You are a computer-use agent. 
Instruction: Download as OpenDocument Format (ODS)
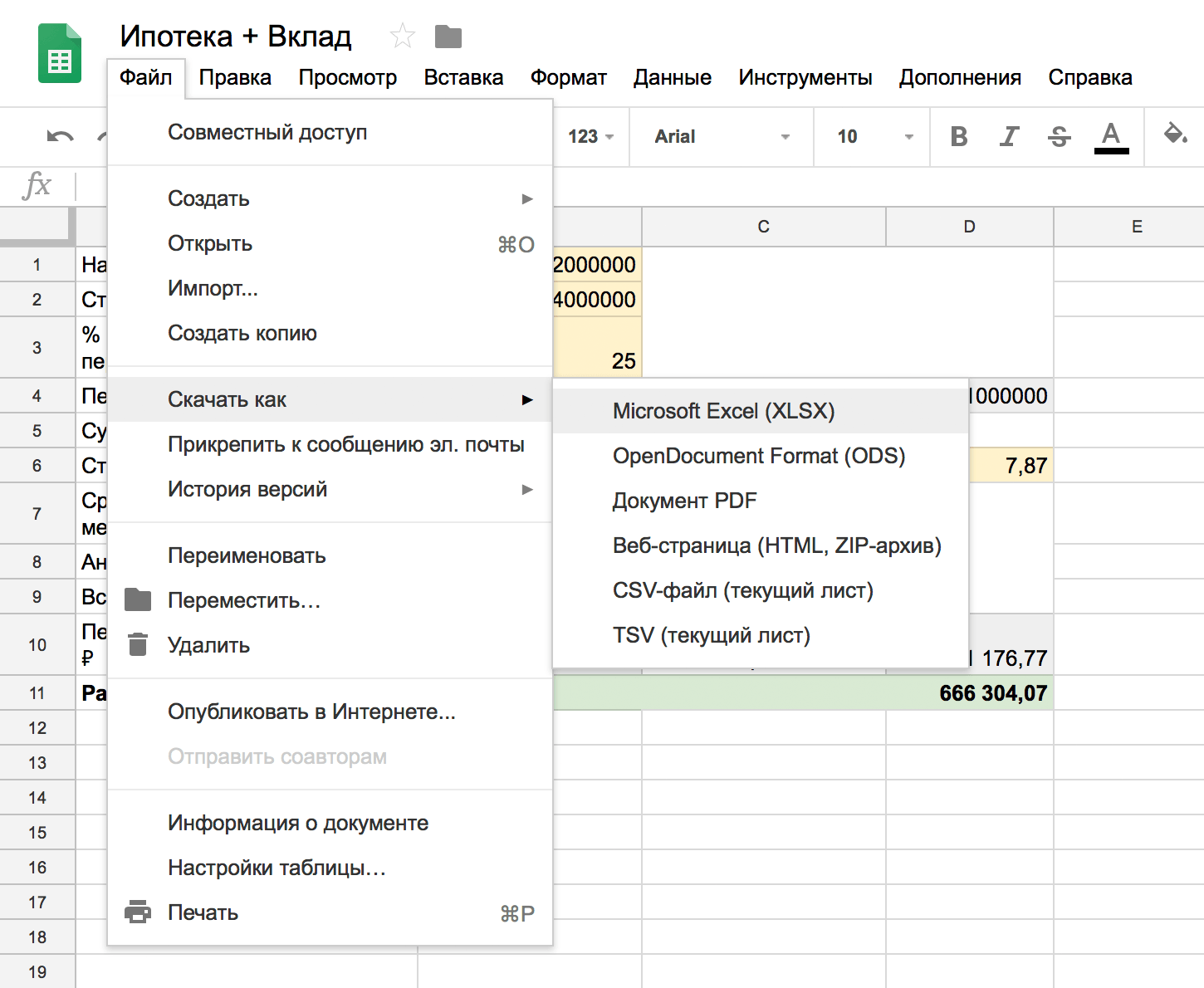761,456
